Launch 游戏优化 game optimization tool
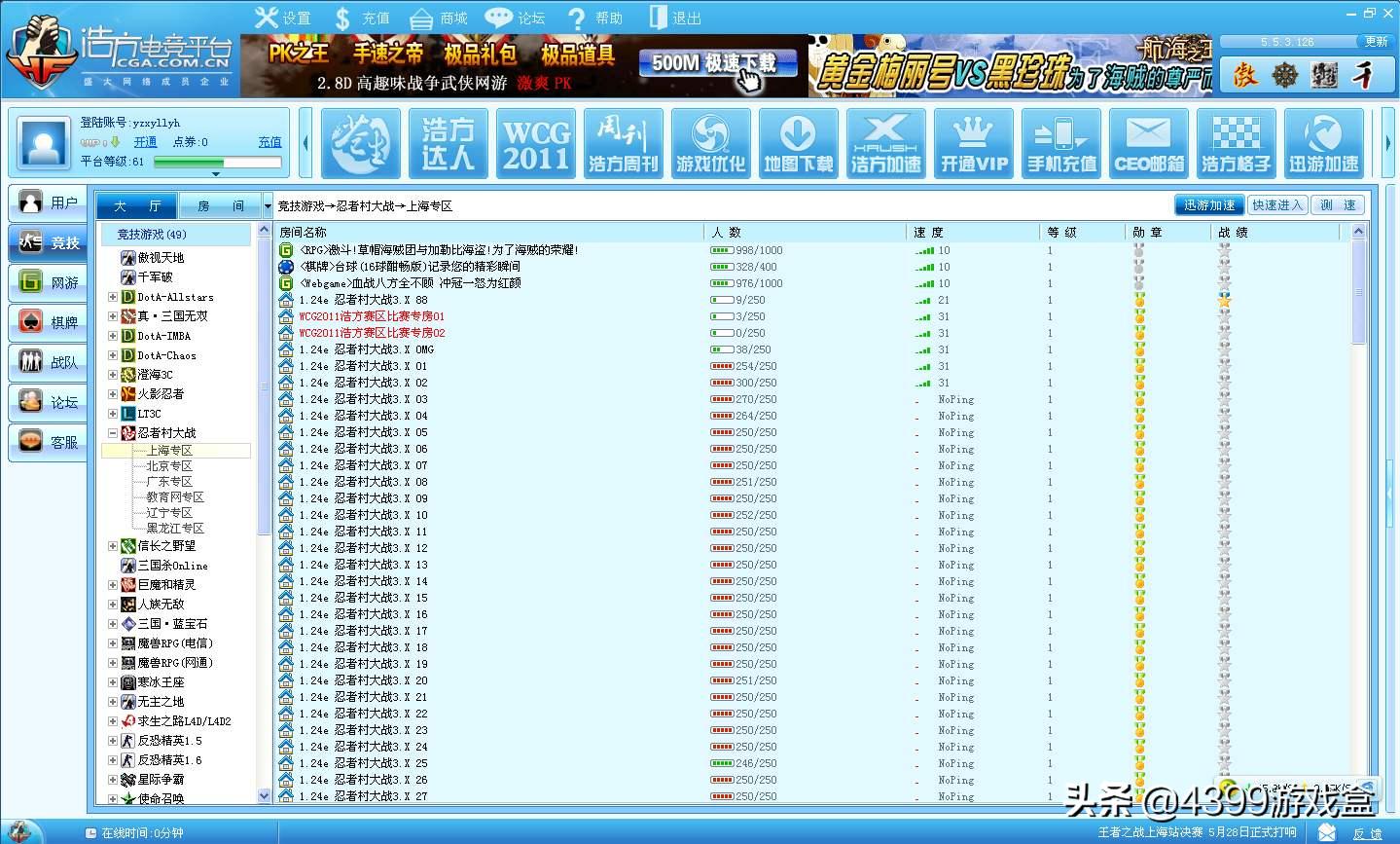This screenshot has width=1400, height=844. [x=711, y=144]
